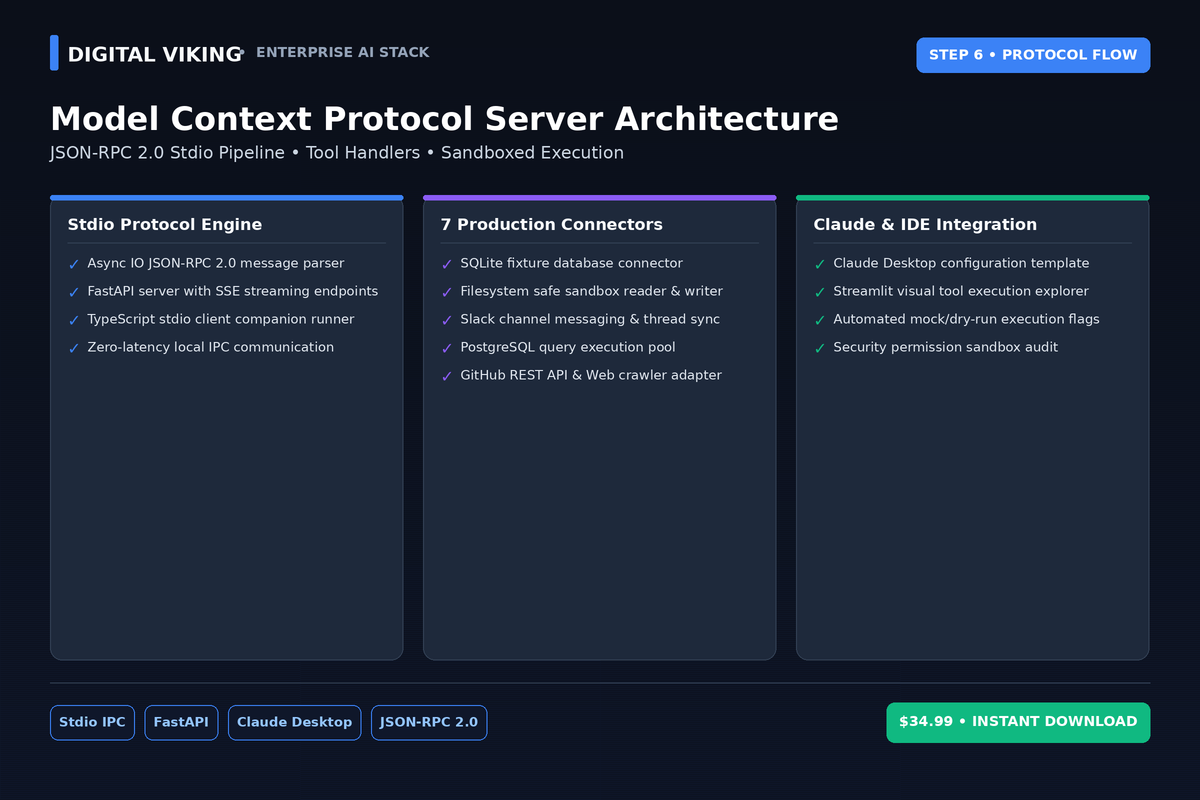
Task: Click the Claude & IDE Integration heading
Action: click(x=925, y=225)
